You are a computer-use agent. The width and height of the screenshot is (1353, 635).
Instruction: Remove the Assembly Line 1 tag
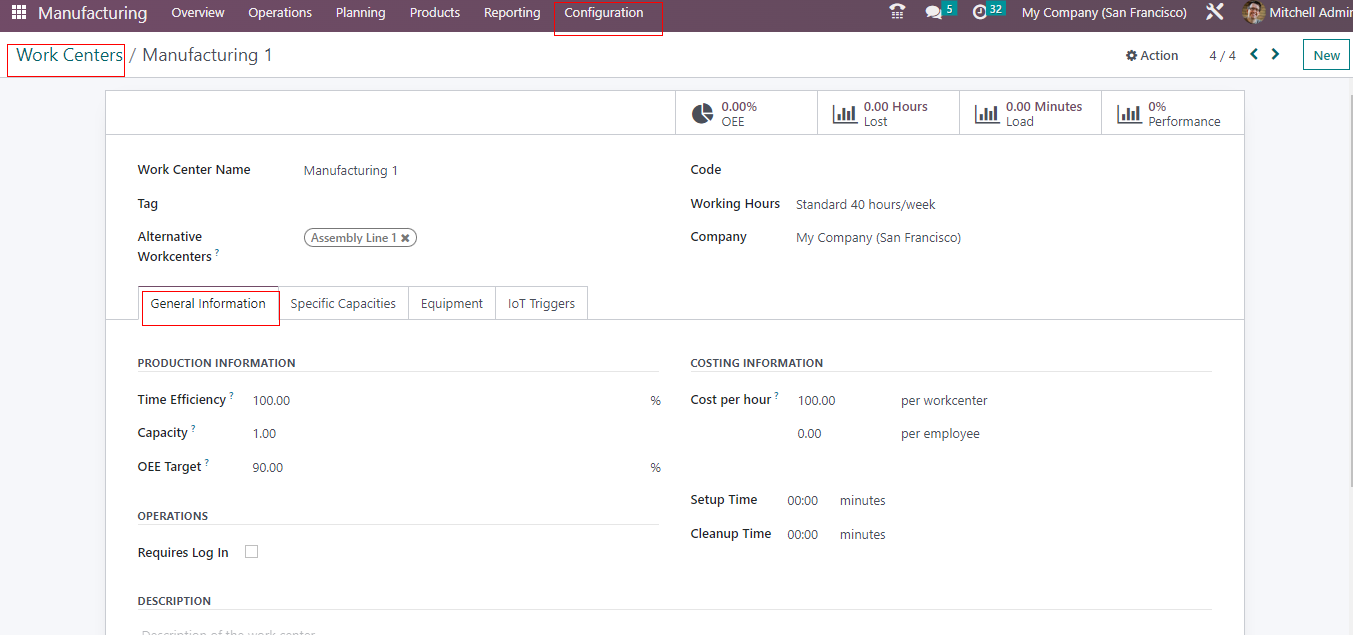click(405, 238)
